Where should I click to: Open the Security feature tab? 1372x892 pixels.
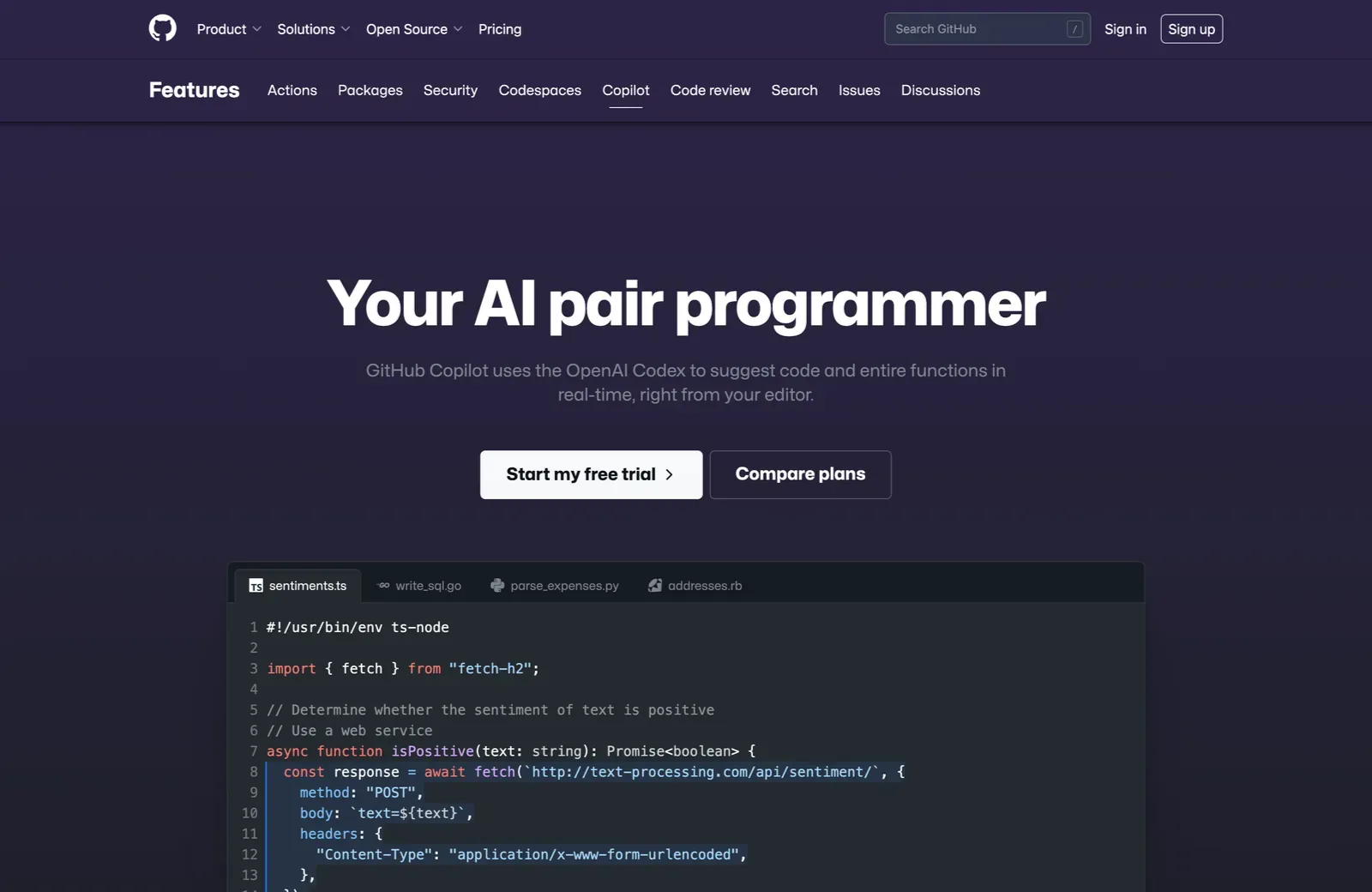pyautogui.click(x=450, y=90)
